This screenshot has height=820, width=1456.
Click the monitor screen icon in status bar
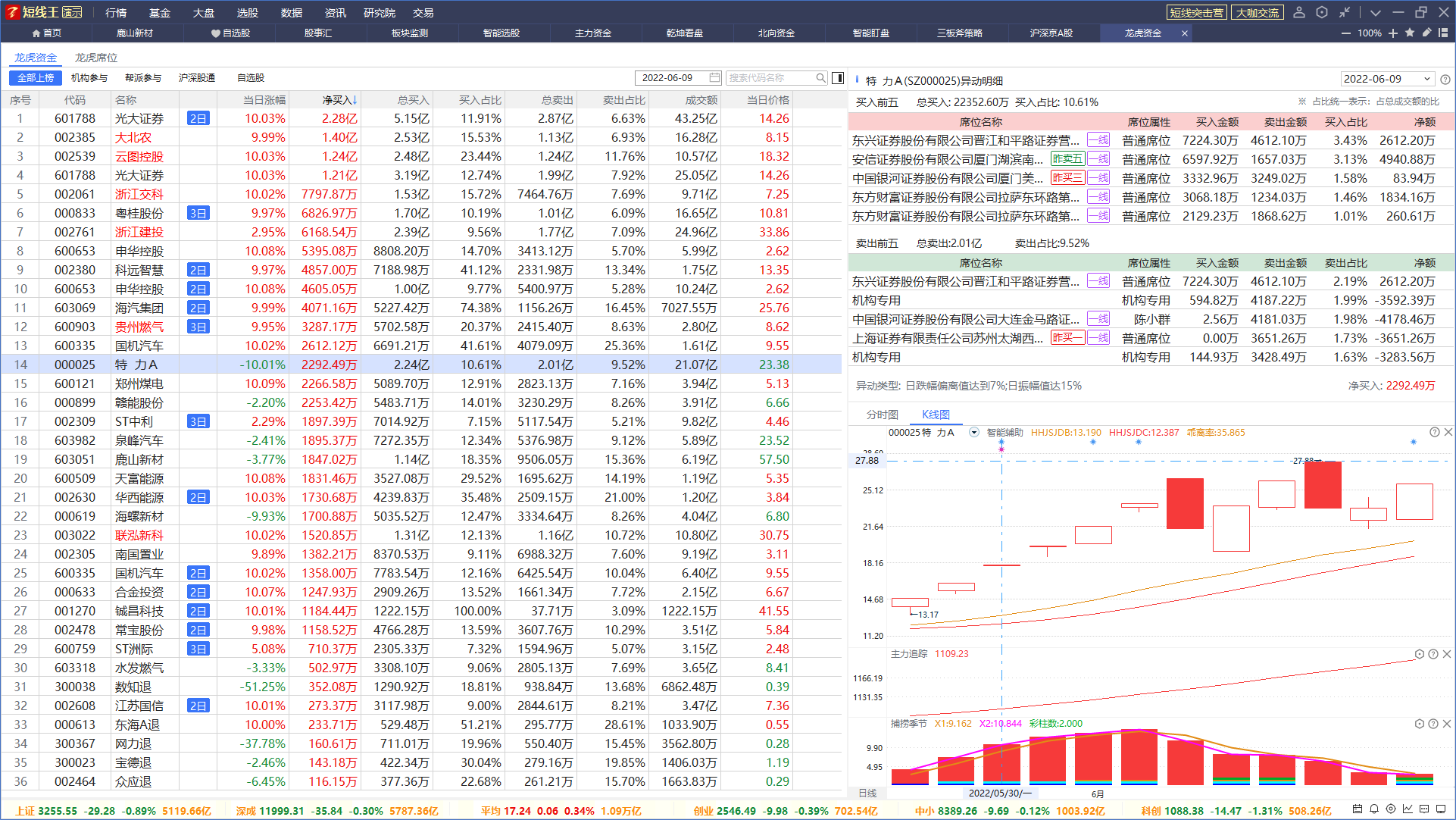[x=1441, y=809]
